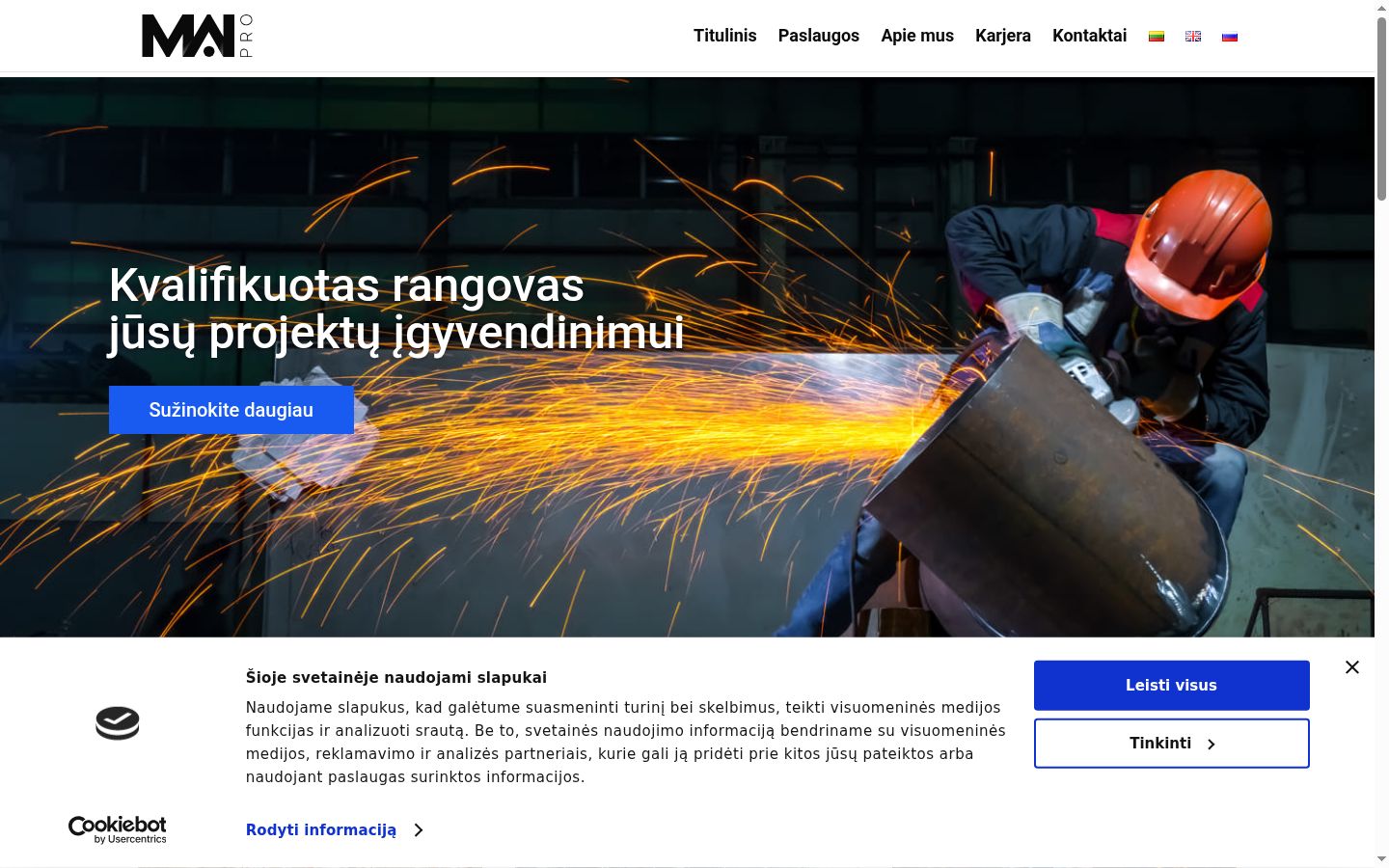Click the scrollbar up arrow

1381,8
